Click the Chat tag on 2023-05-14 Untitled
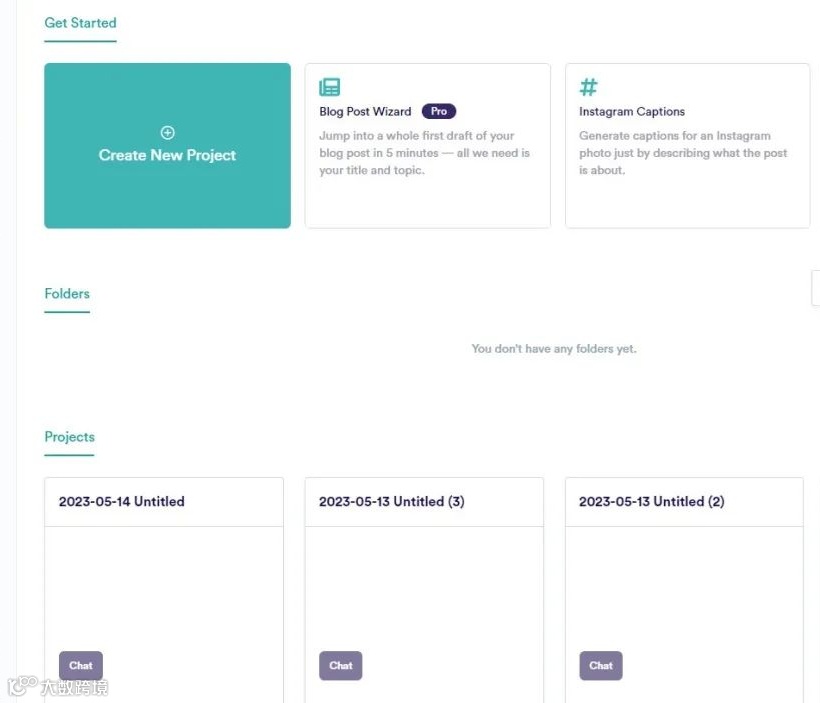The image size is (820, 703). pyautogui.click(x=81, y=665)
